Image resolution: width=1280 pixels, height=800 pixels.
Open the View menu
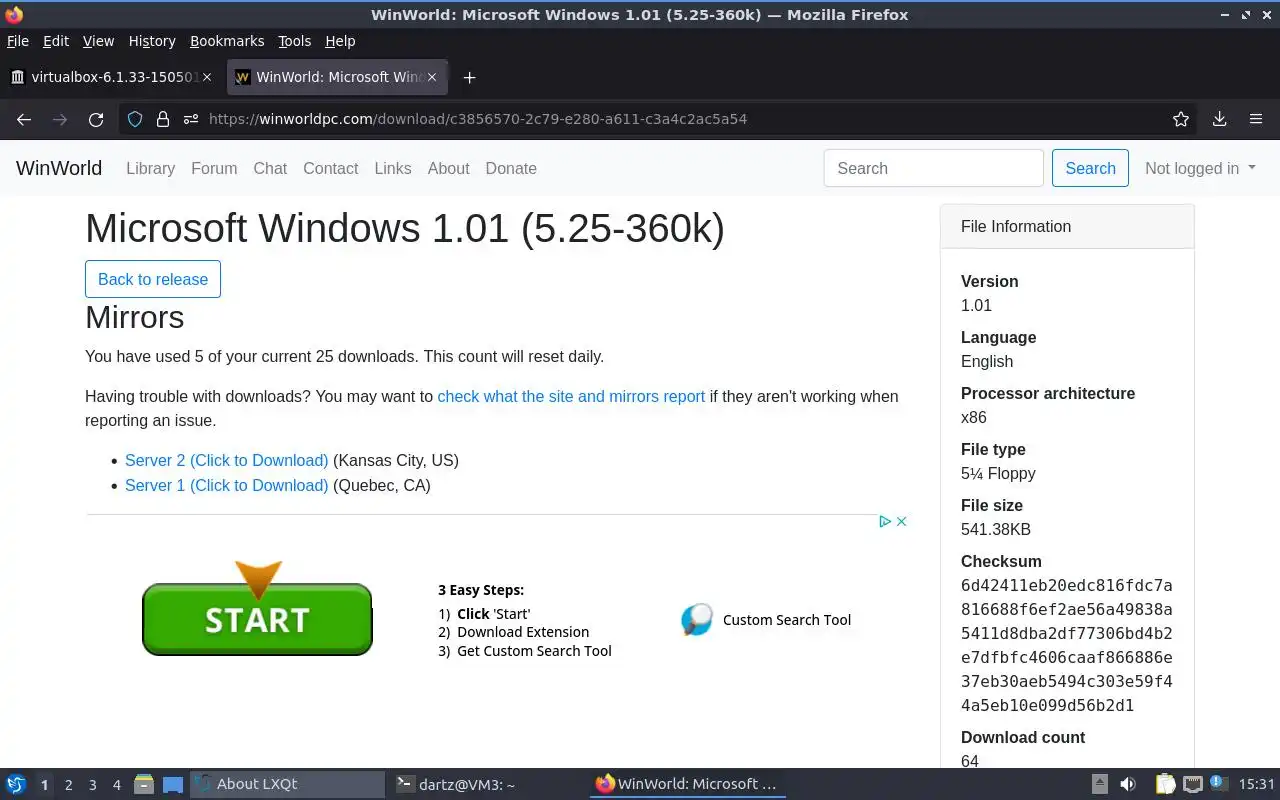click(98, 41)
